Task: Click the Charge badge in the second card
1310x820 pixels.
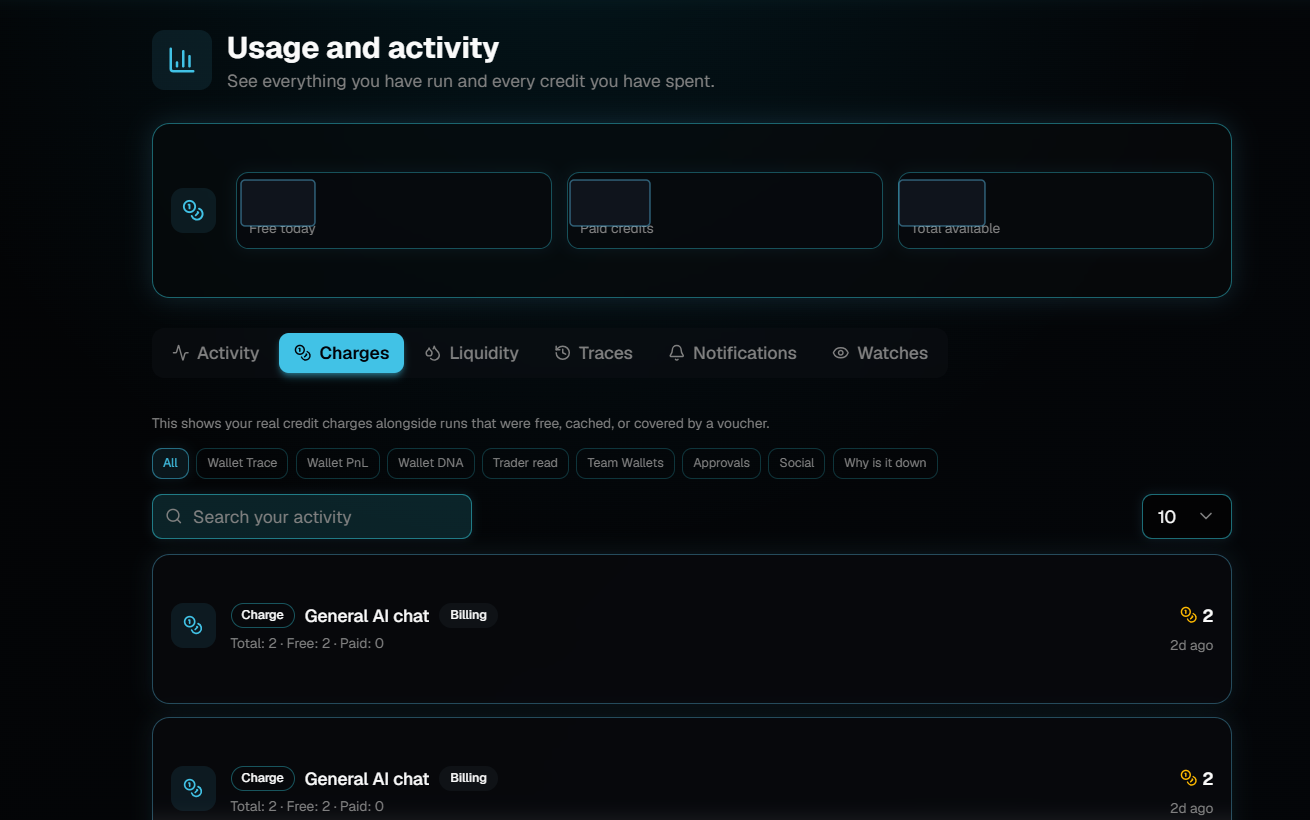Action: tap(263, 778)
